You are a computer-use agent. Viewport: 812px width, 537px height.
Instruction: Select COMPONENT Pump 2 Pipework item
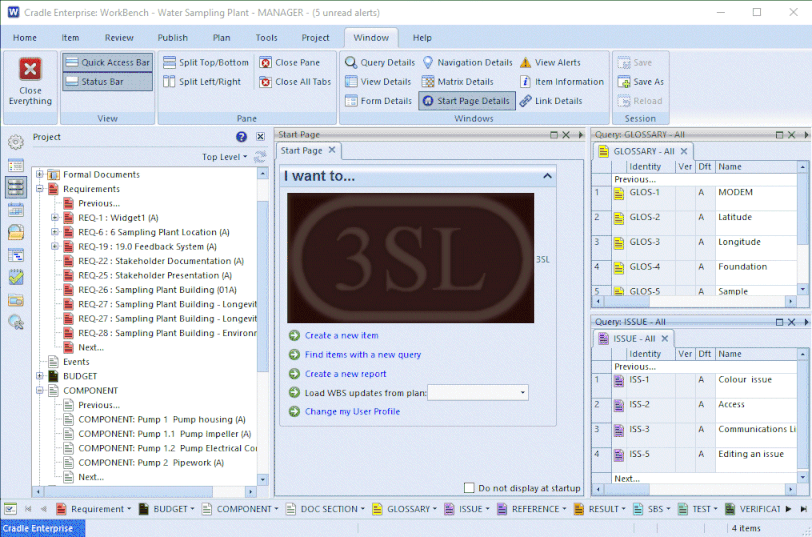151,463
